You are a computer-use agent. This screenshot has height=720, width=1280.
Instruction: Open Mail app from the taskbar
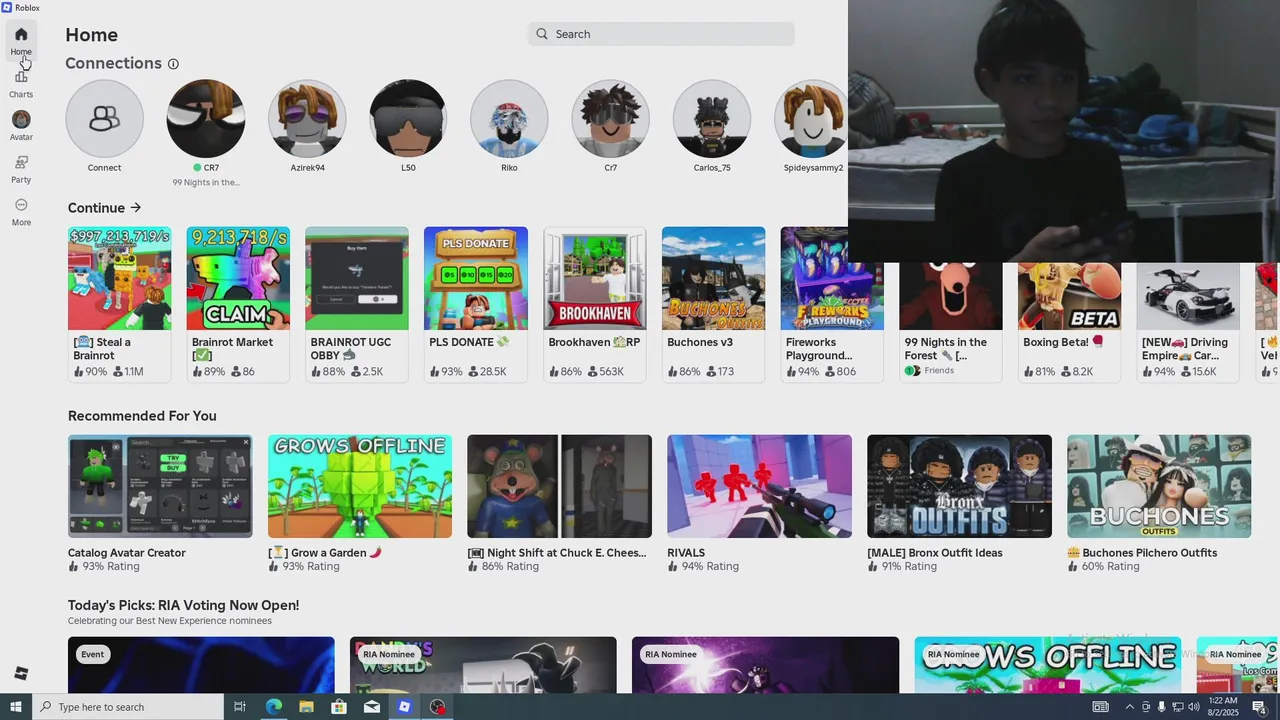coord(372,707)
